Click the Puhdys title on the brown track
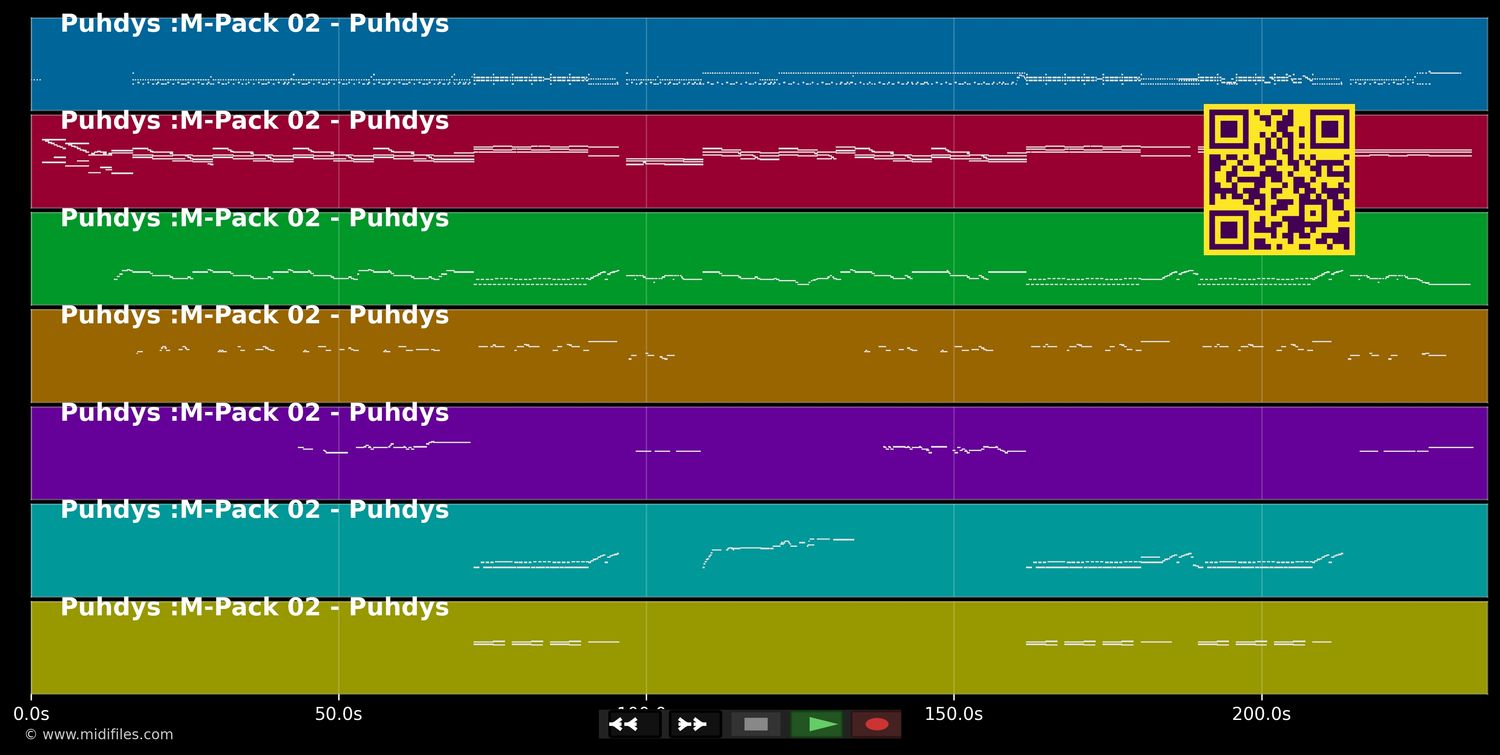The image size is (1500, 755). coord(255,315)
